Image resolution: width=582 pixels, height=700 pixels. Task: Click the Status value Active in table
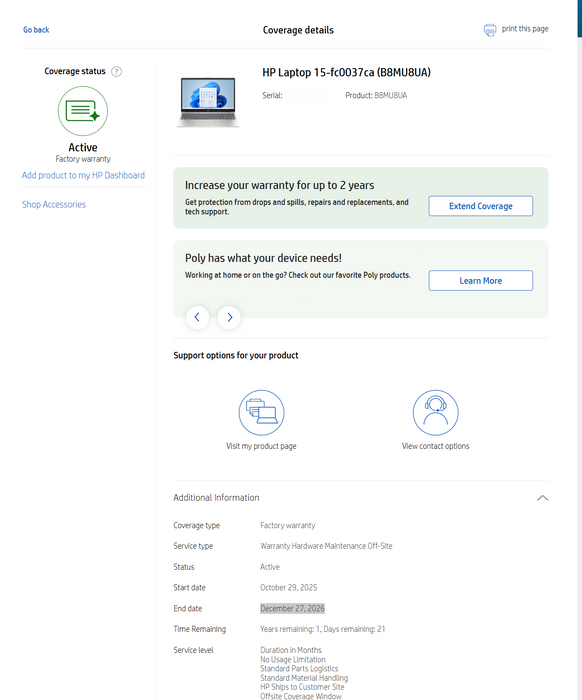[270, 567]
